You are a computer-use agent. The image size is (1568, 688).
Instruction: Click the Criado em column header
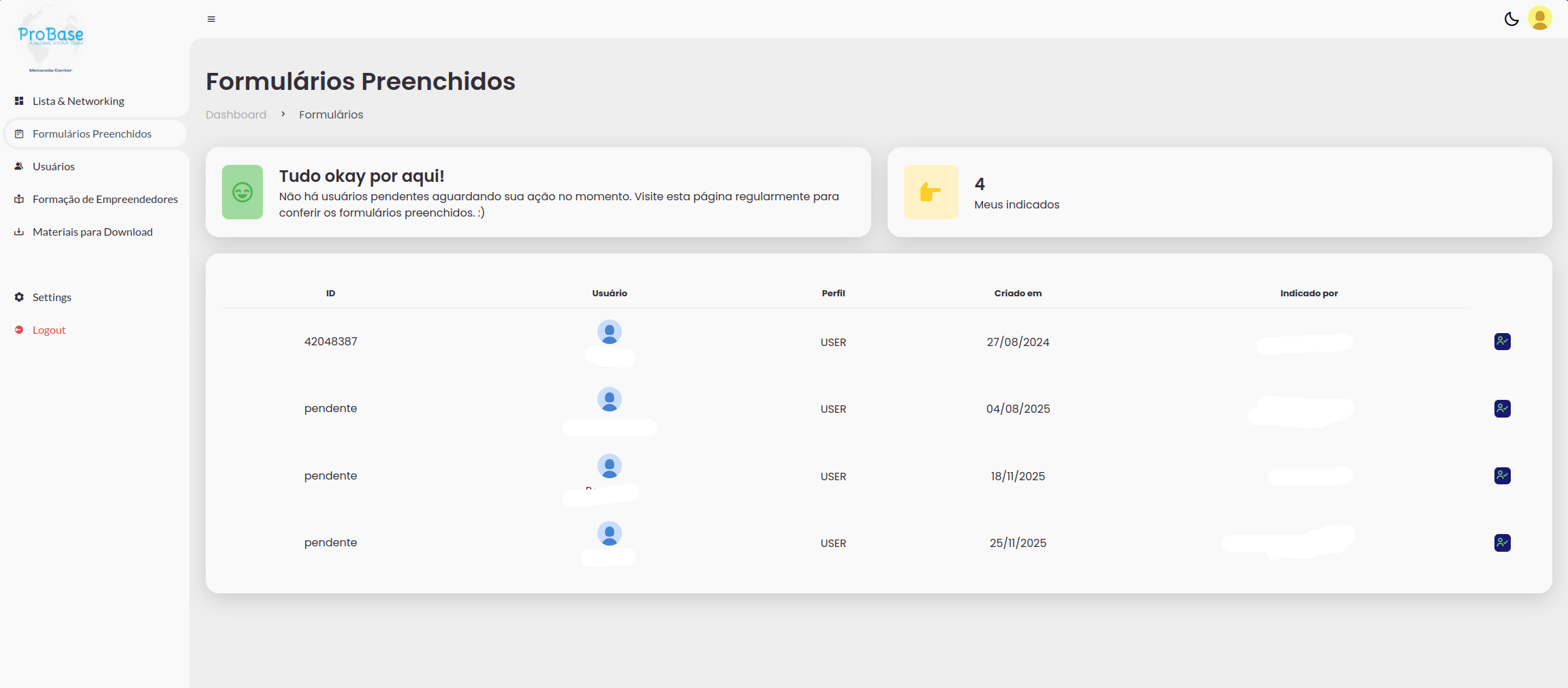coord(1018,293)
